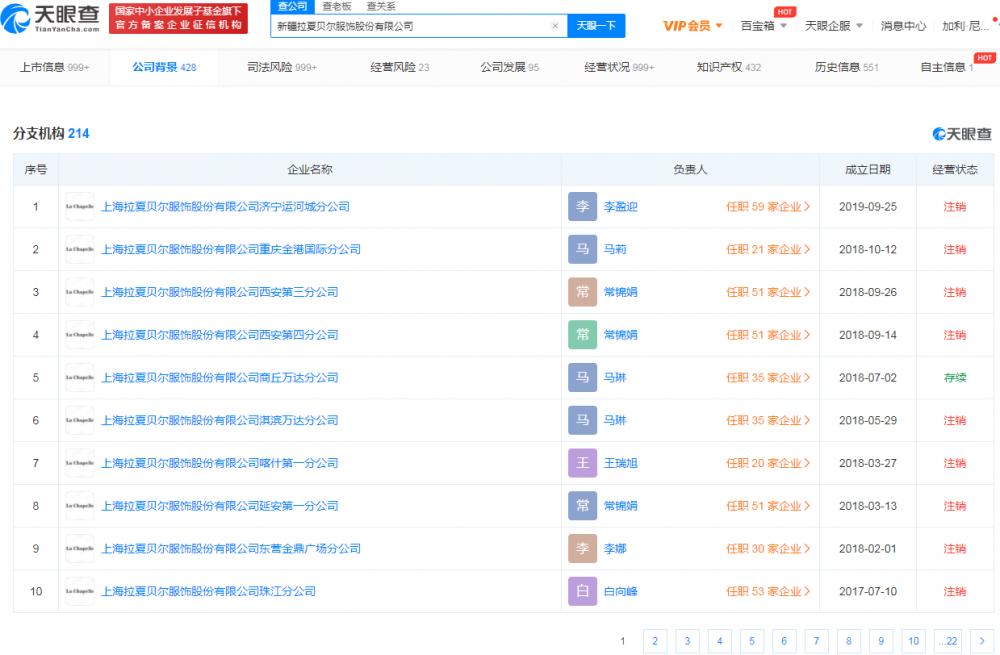Viewport: 1000px width, 655px height.
Task: Click 王瑞旭's yellow avatar icon
Action: (x=583, y=463)
